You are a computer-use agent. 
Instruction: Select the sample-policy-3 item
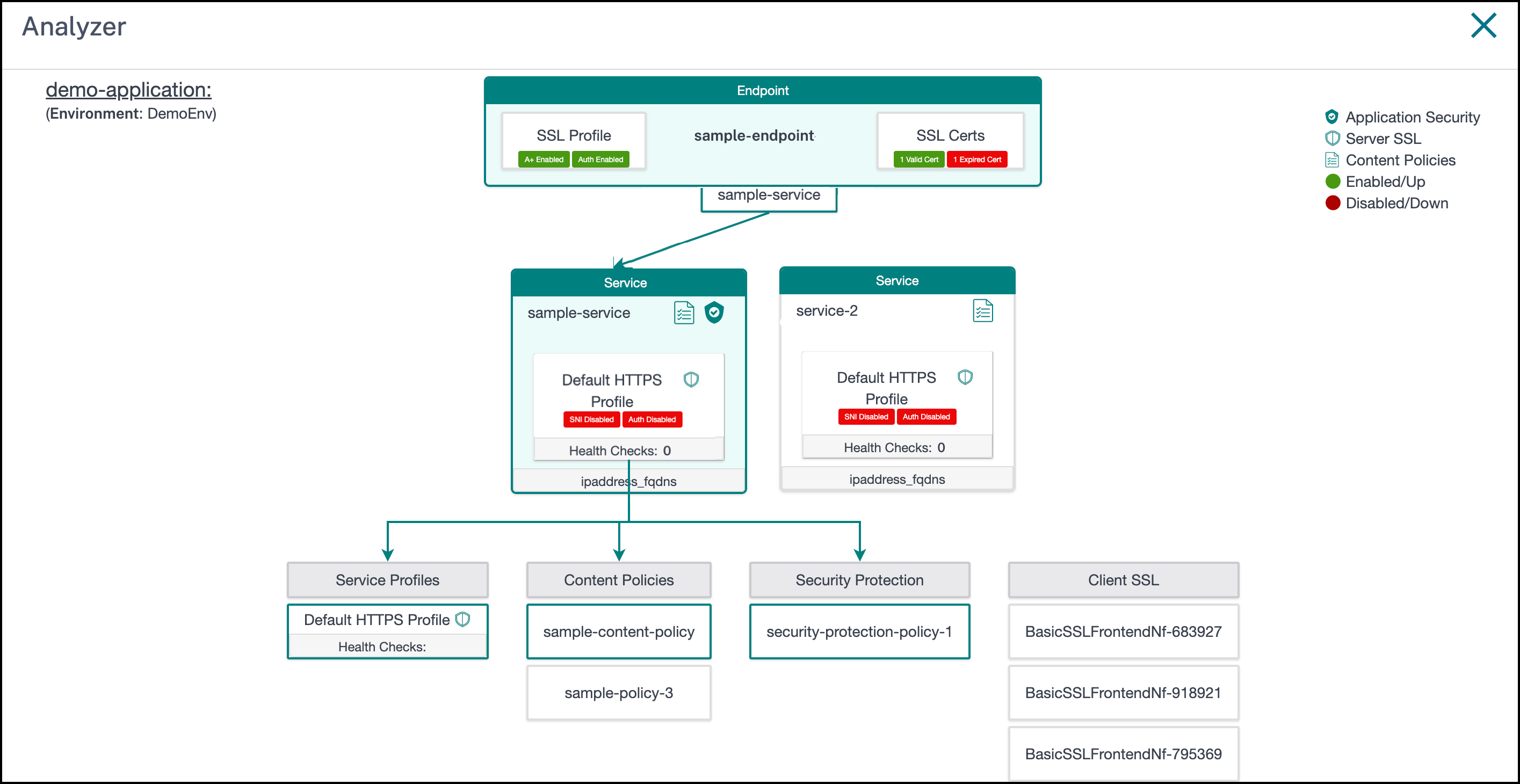tap(618, 693)
